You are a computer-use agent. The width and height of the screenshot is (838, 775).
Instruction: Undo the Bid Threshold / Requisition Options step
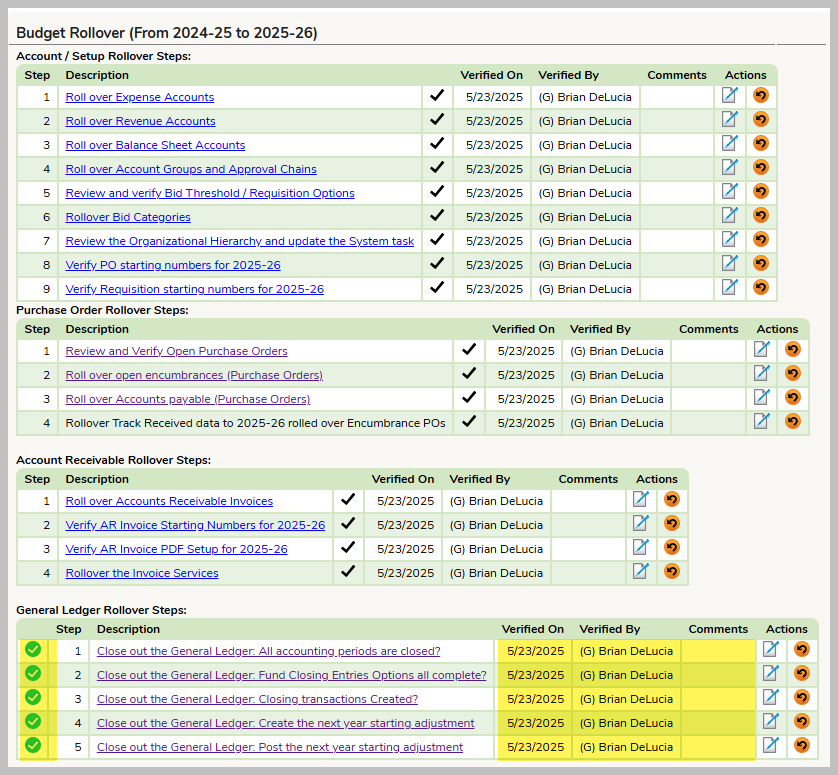click(761, 192)
